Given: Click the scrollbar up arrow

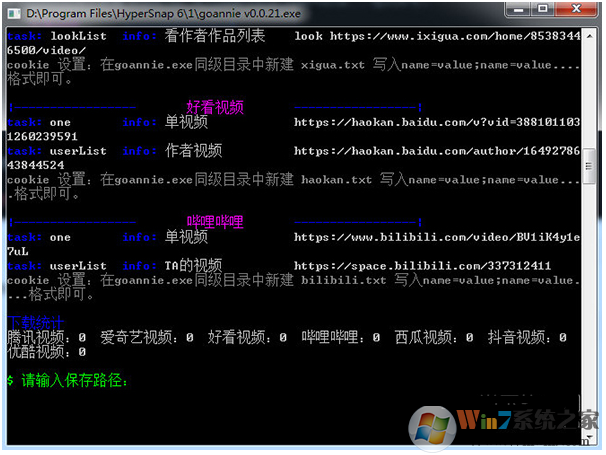Looking at the screenshot, I should (589, 36).
